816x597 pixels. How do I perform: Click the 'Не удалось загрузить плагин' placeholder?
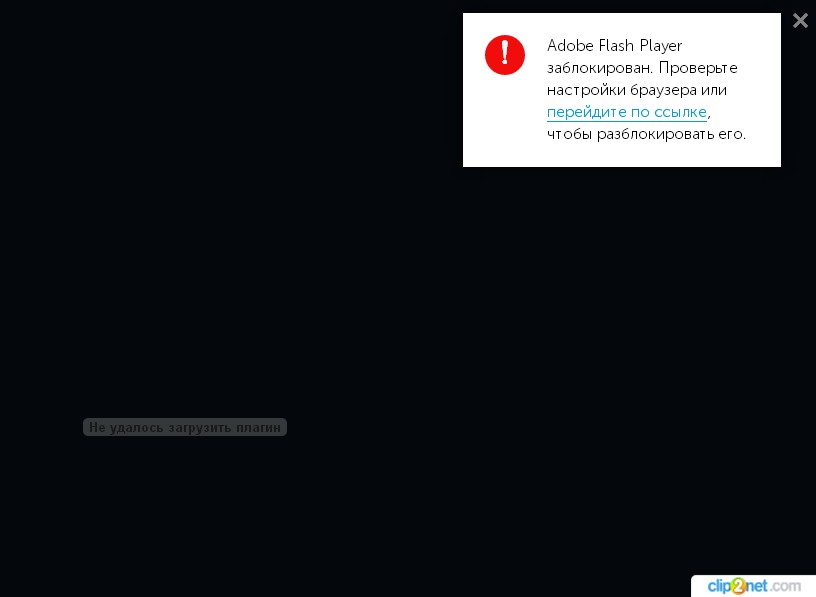click(185, 427)
